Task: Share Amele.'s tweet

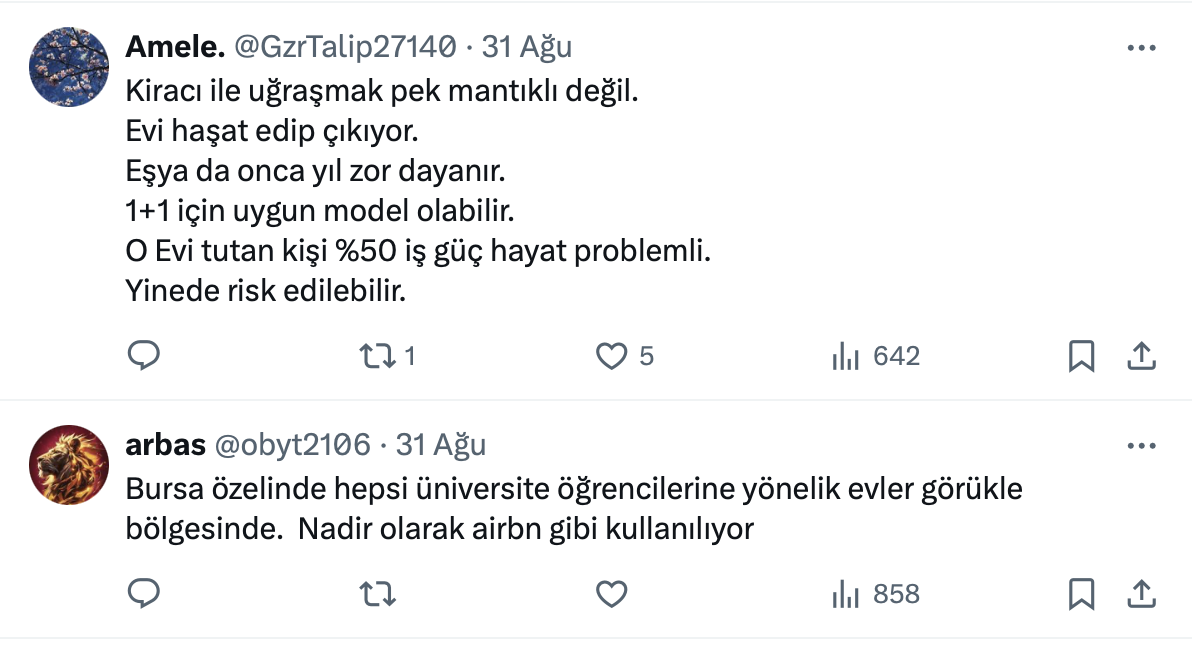Action: [1142, 356]
